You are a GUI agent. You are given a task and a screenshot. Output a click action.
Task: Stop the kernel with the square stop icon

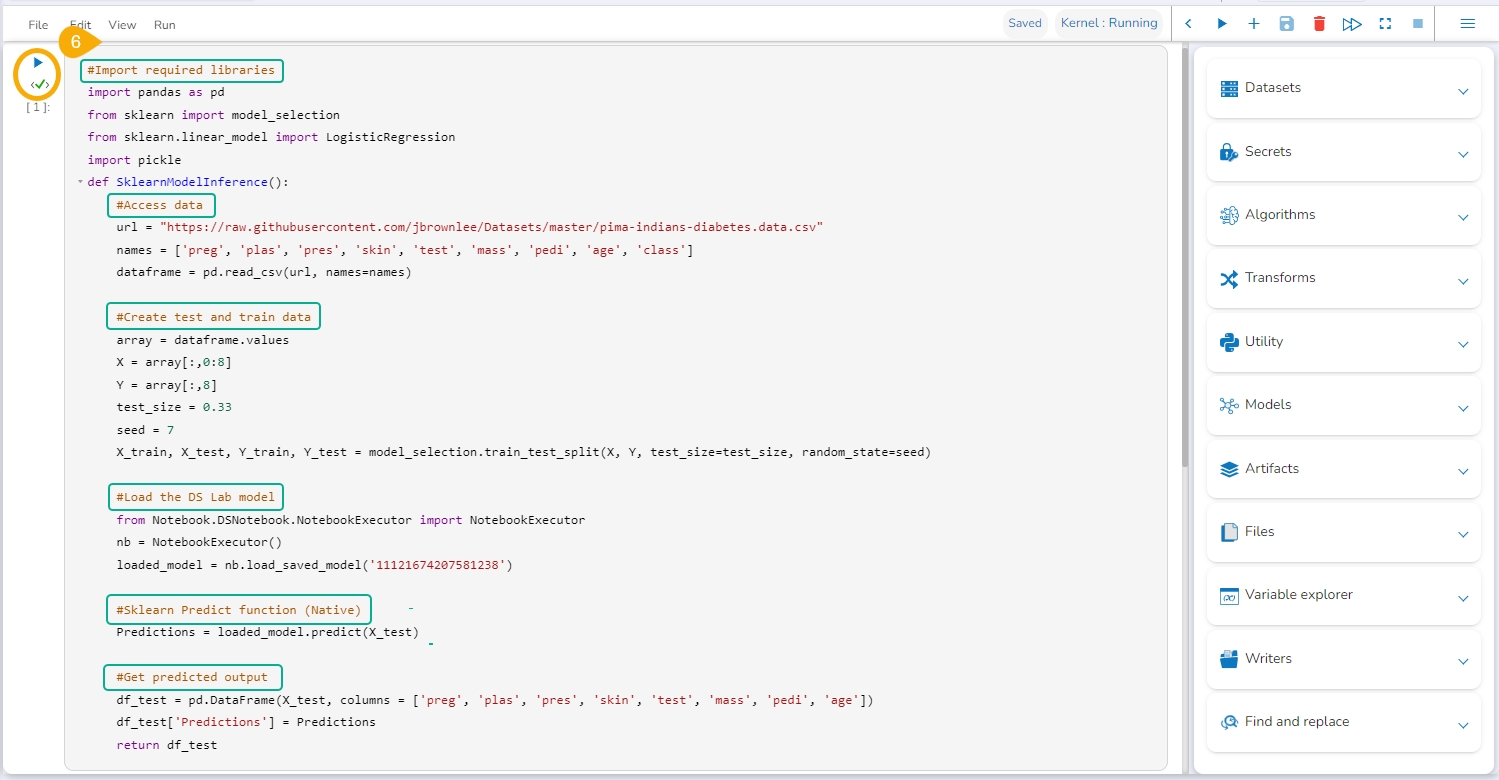tap(1418, 24)
